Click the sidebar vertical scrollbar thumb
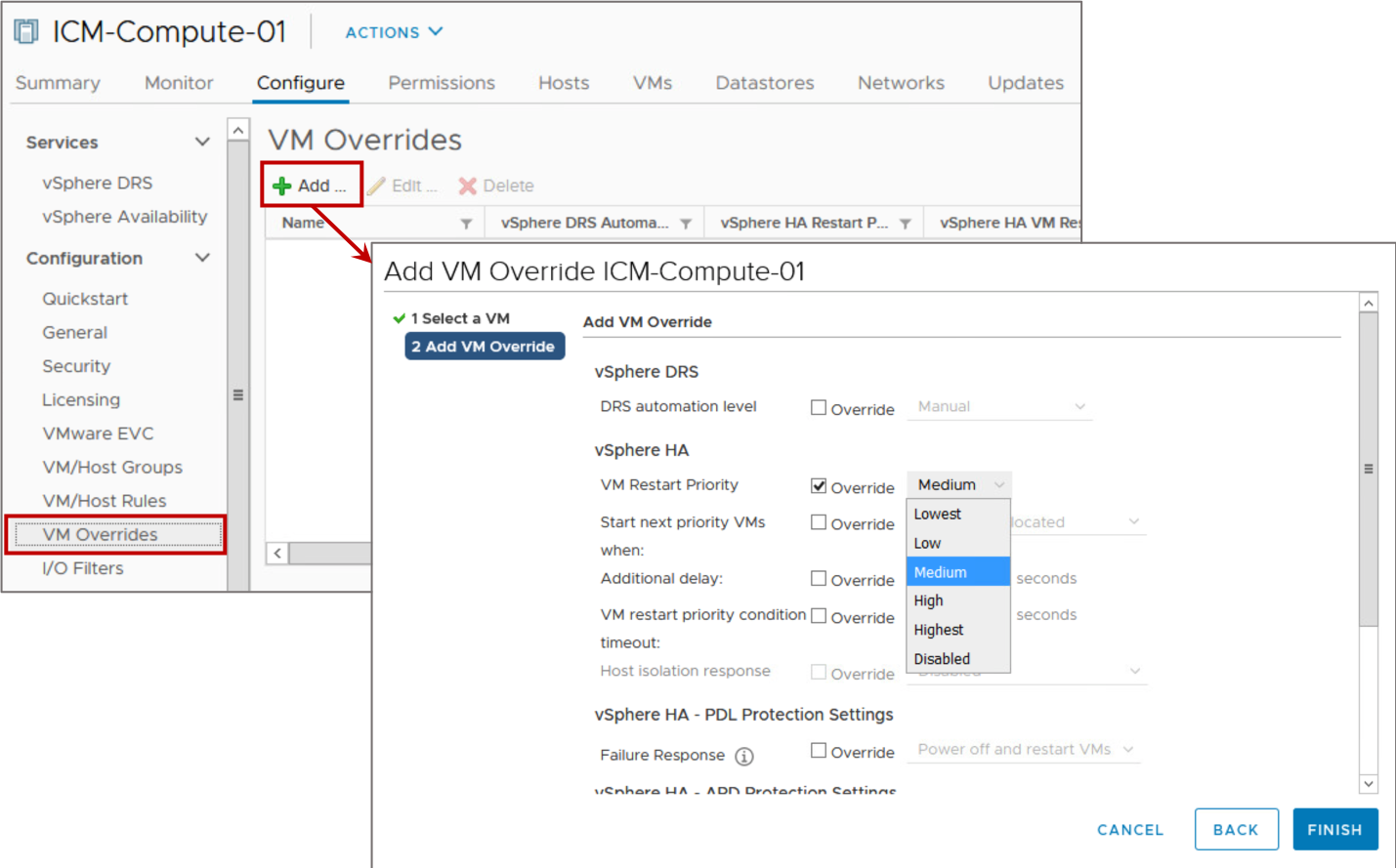 coord(238,366)
